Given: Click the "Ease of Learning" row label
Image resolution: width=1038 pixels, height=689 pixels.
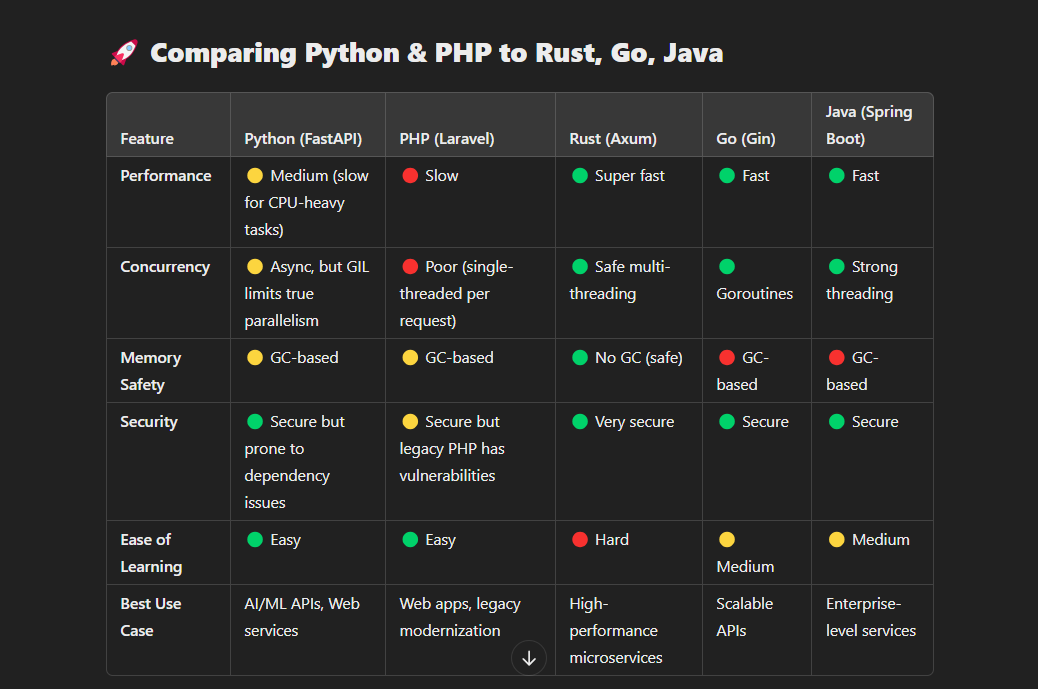Looking at the screenshot, I should point(151,553).
